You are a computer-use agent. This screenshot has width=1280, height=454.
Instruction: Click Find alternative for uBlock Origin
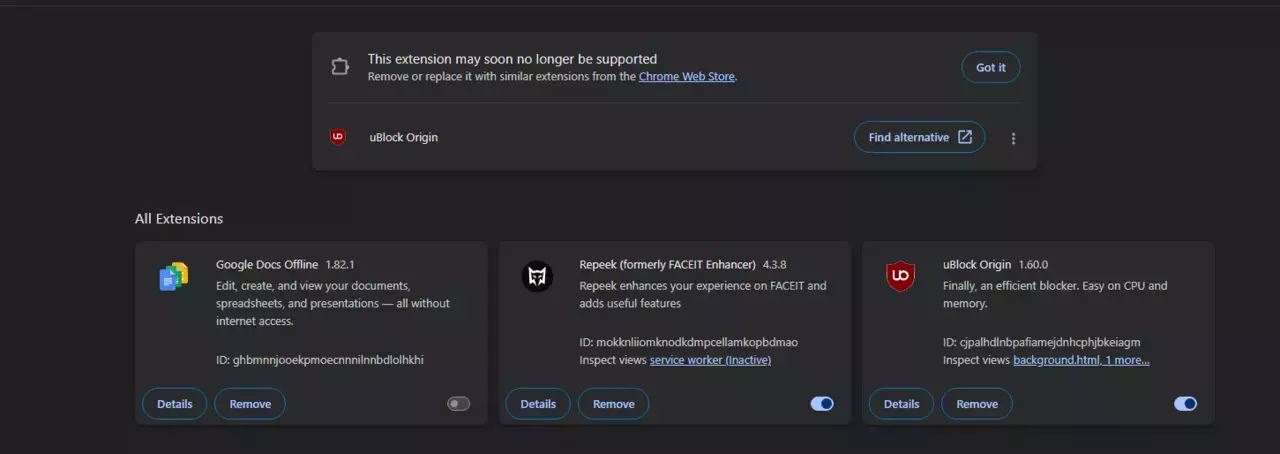point(919,137)
